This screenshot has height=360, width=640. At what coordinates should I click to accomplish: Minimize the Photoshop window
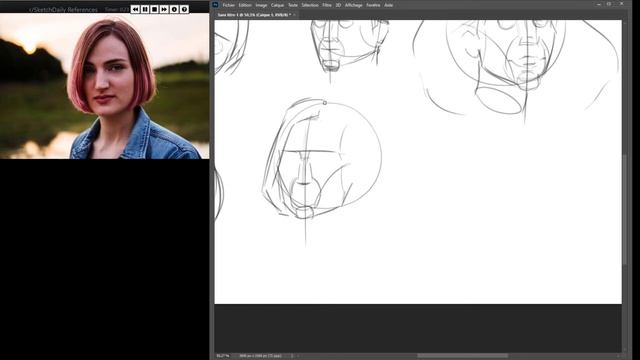[x=599, y=4]
